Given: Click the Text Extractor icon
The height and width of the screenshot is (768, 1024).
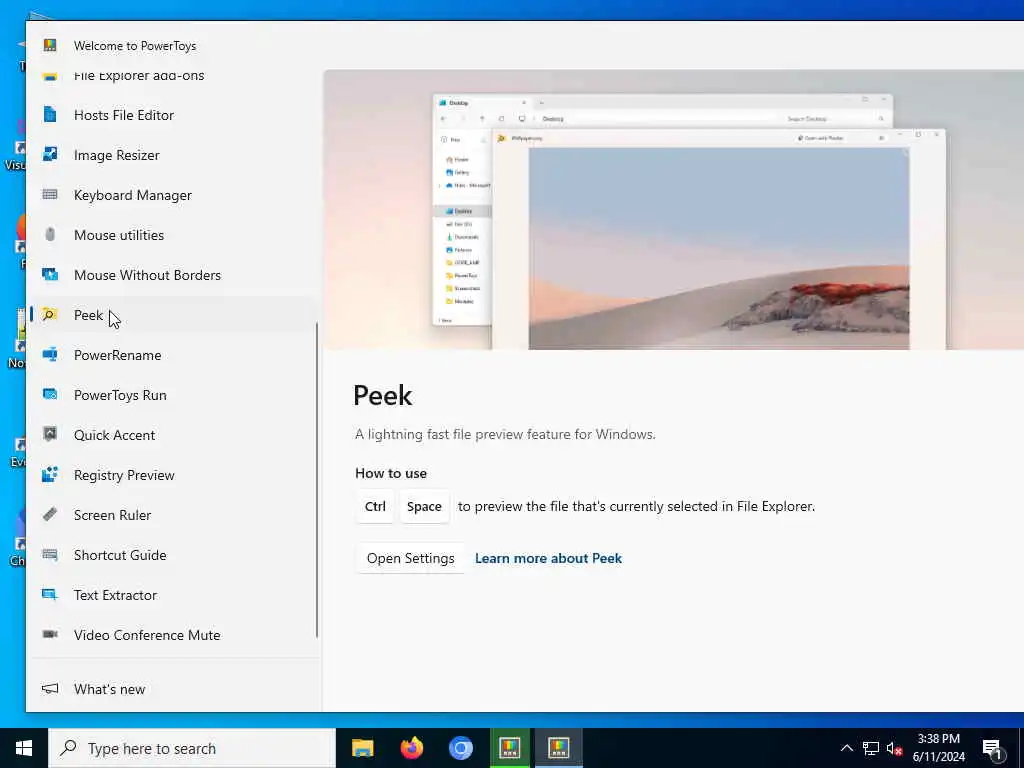Looking at the screenshot, I should (50, 594).
